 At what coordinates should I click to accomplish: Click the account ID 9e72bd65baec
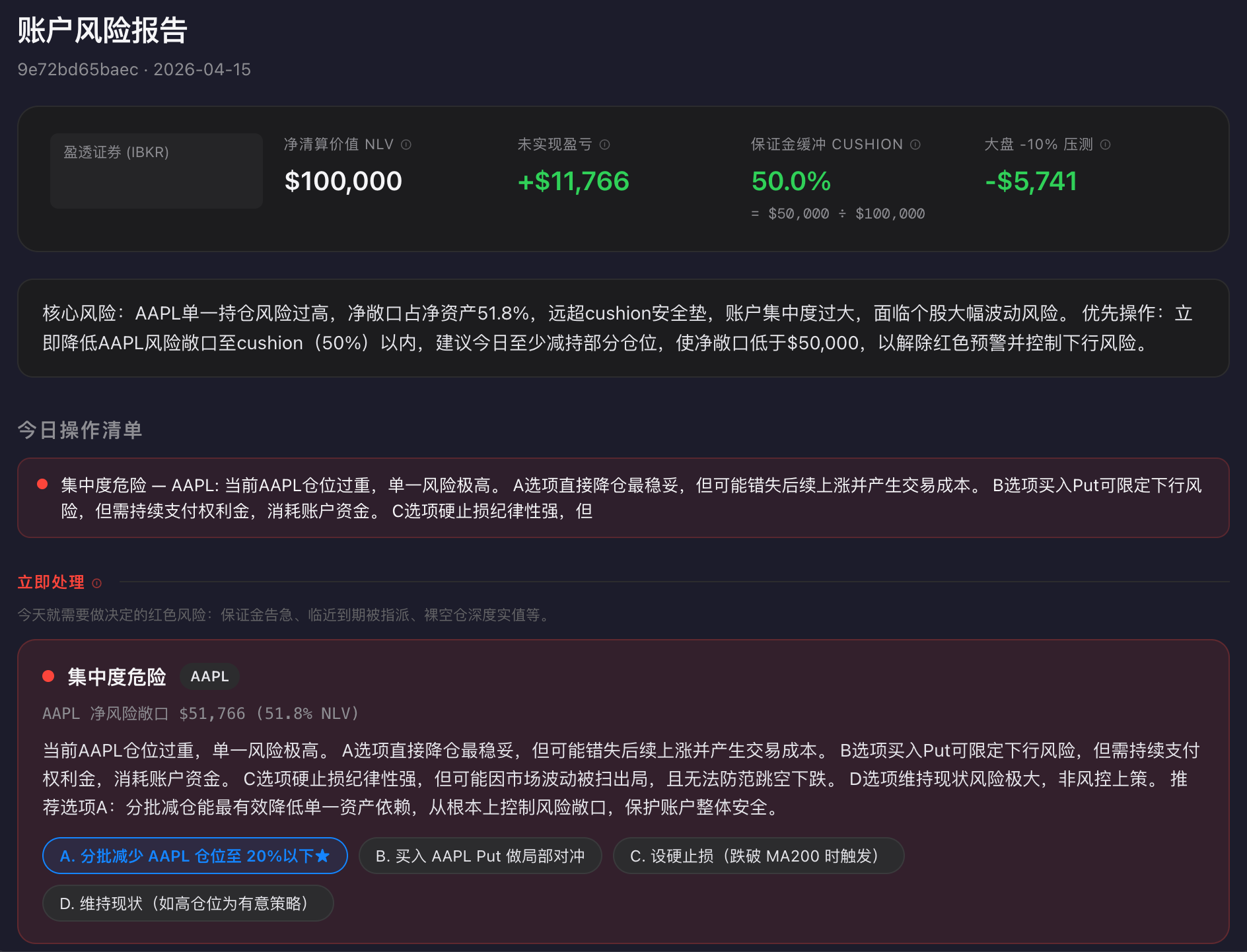coord(77,69)
